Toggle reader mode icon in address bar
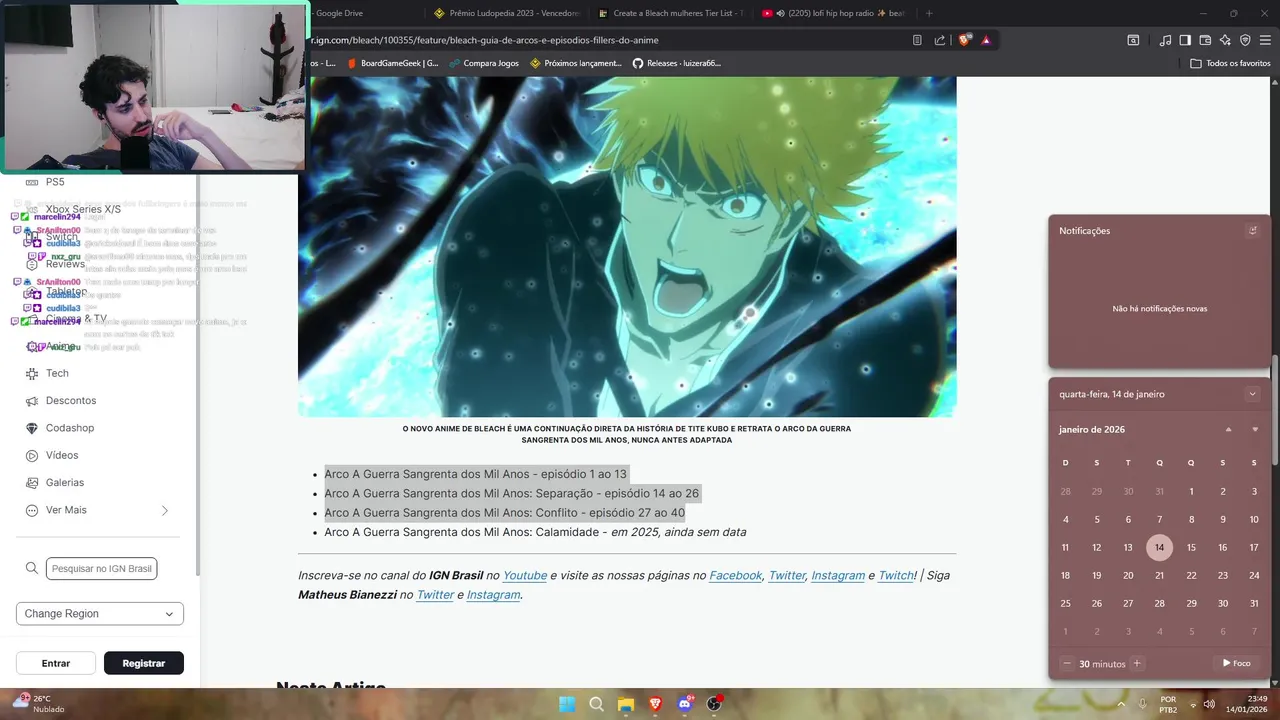Image resolution: width=1280 pixels, height=720 pixels. click(917, 40)
